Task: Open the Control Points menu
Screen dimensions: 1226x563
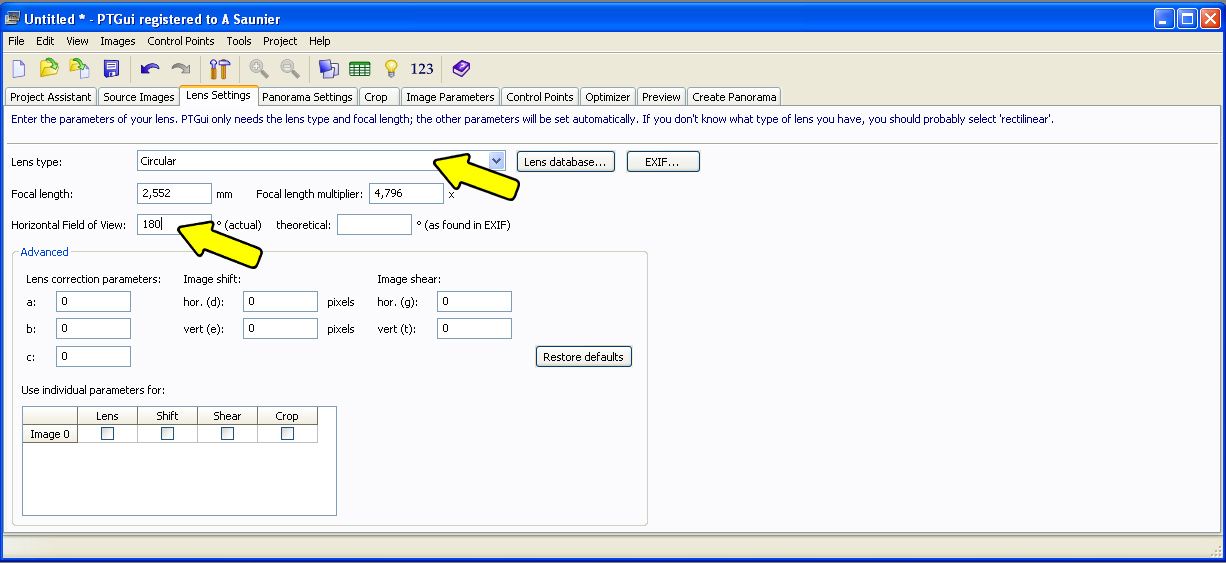Action: pyautogui.click(x=180, y=41)
